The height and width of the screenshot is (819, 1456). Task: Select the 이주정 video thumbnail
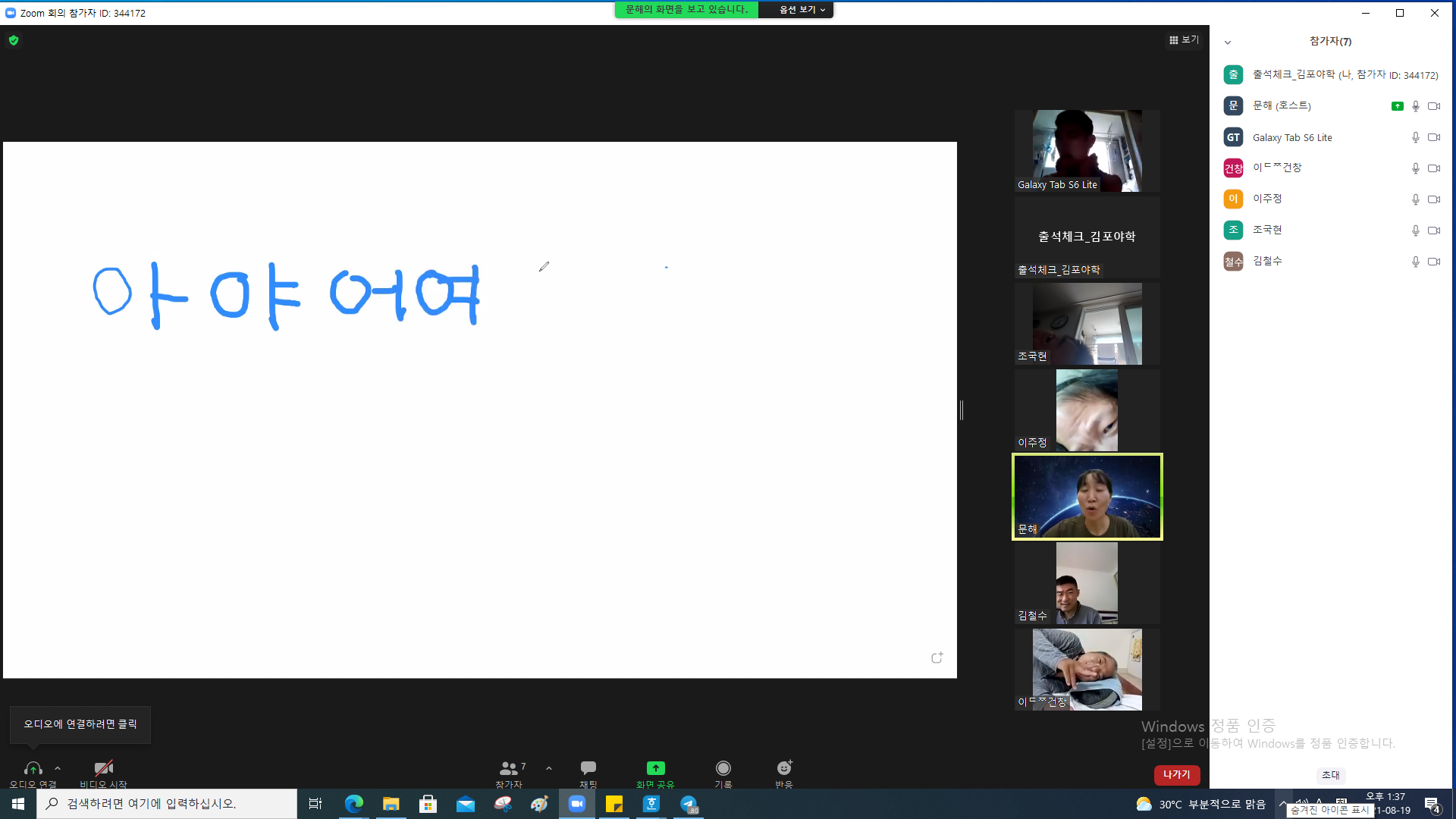point(1087,410)
